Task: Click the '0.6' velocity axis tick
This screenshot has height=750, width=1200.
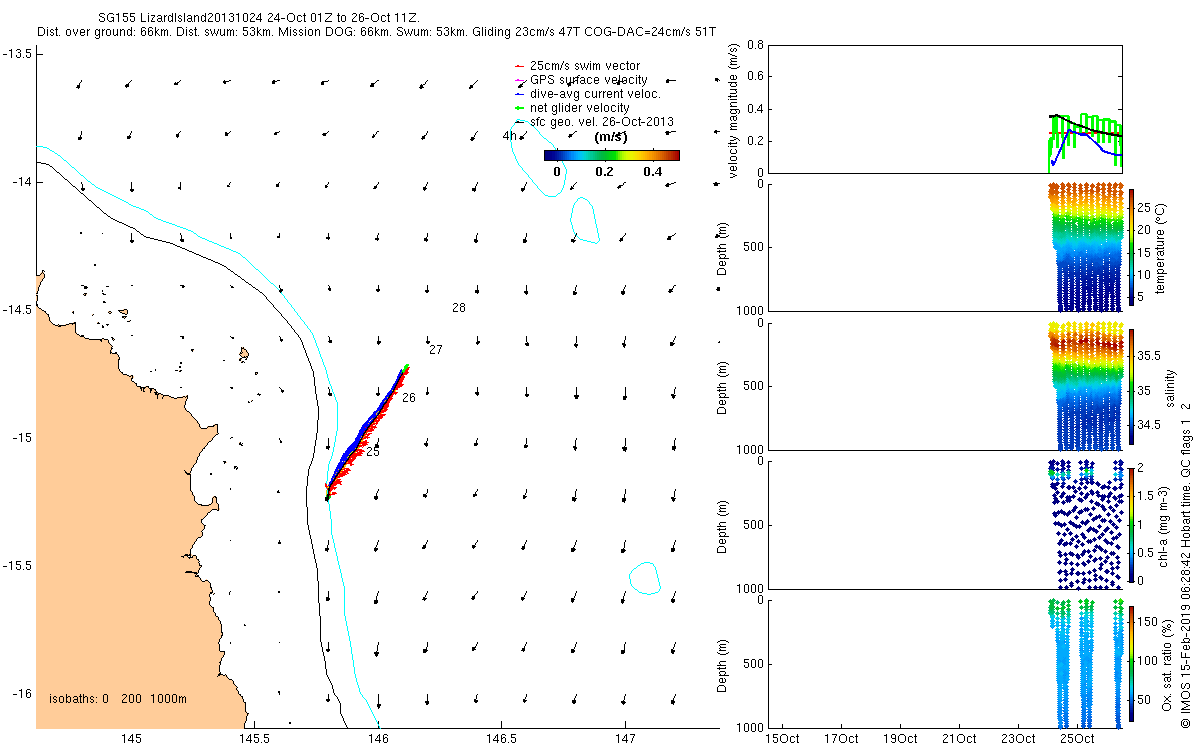Action: coord(755,77)
